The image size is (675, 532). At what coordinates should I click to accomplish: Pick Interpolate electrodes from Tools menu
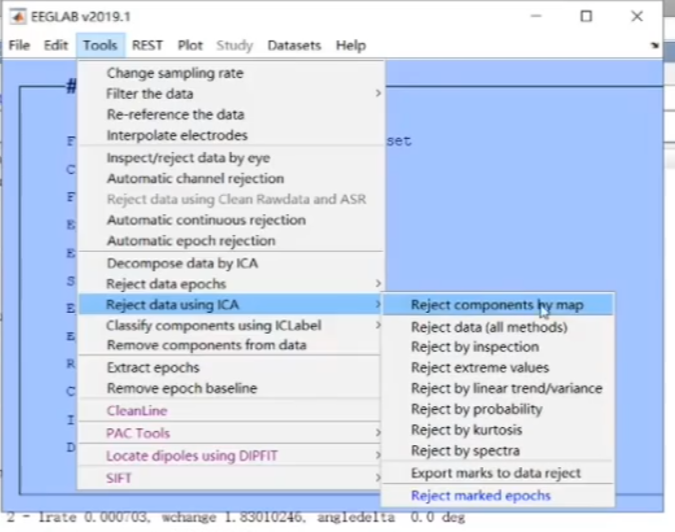177,135
